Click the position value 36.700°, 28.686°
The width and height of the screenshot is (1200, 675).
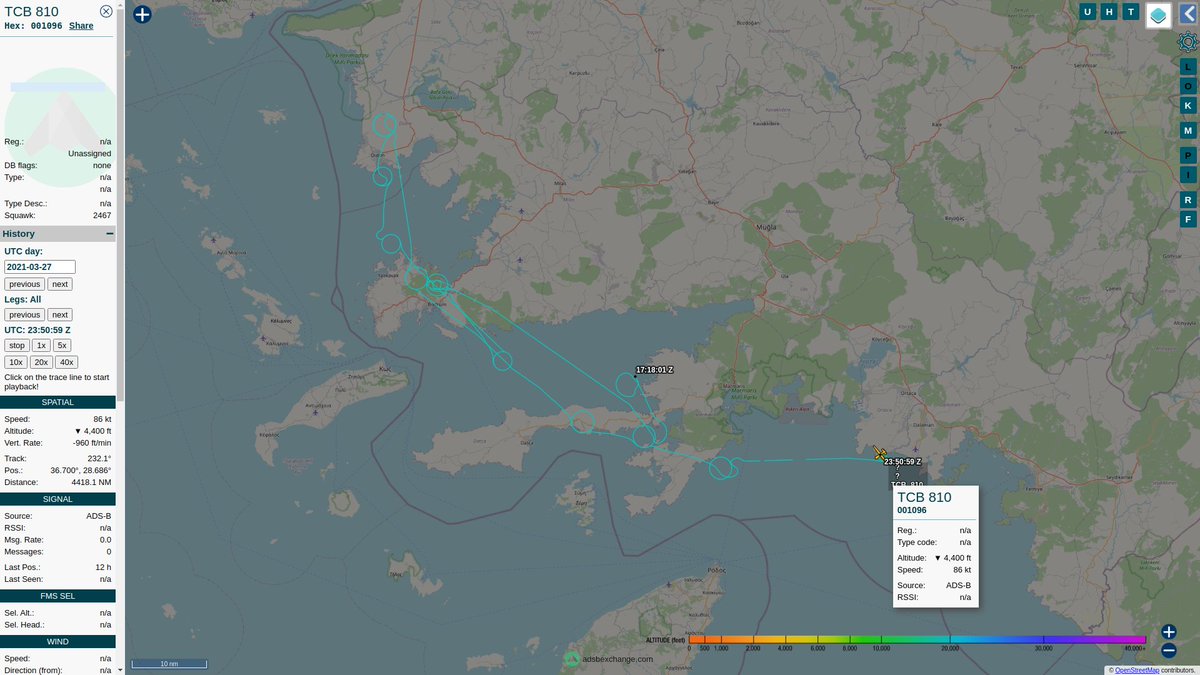[x=81, y=470]
